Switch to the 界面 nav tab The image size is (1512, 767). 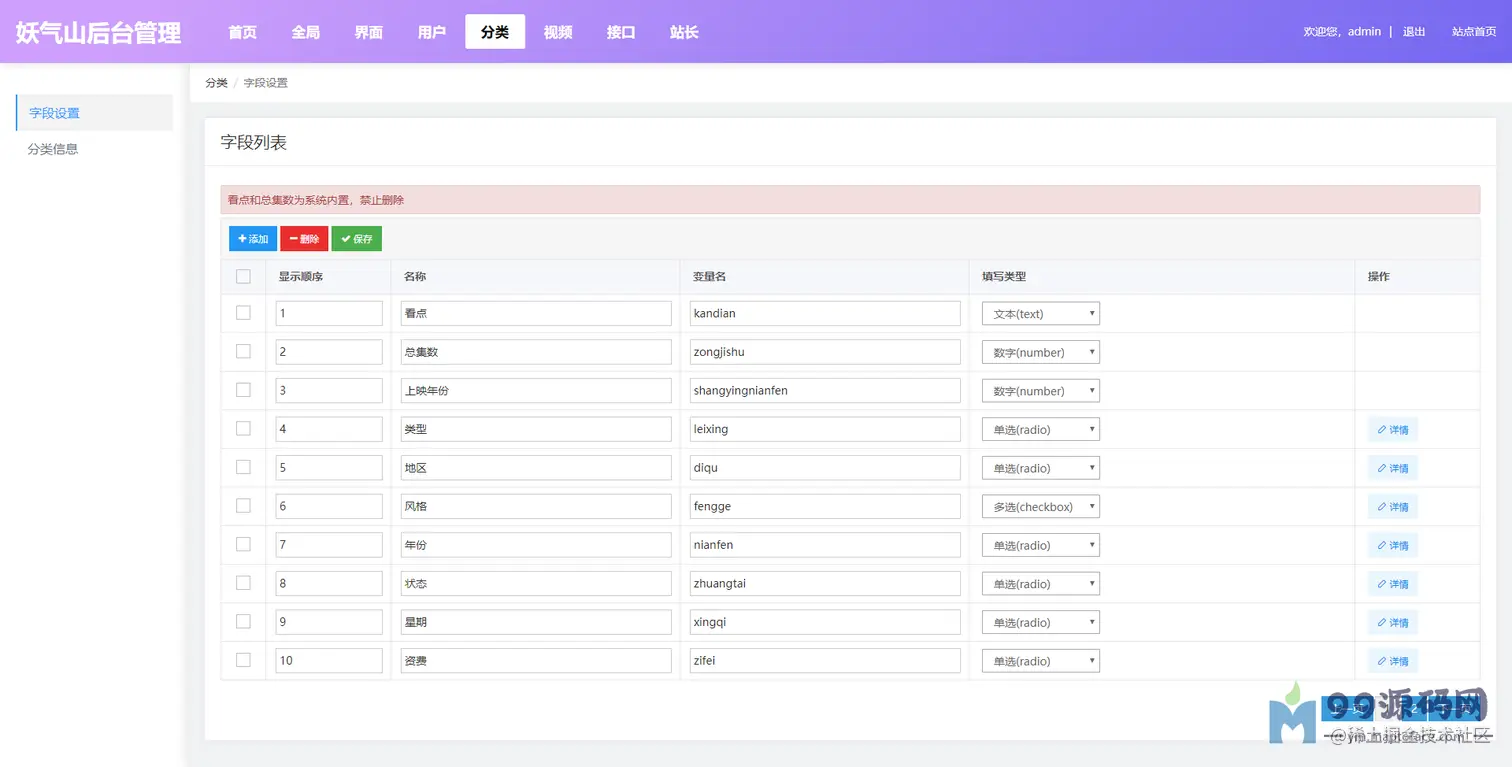click(x=369, y=32)
